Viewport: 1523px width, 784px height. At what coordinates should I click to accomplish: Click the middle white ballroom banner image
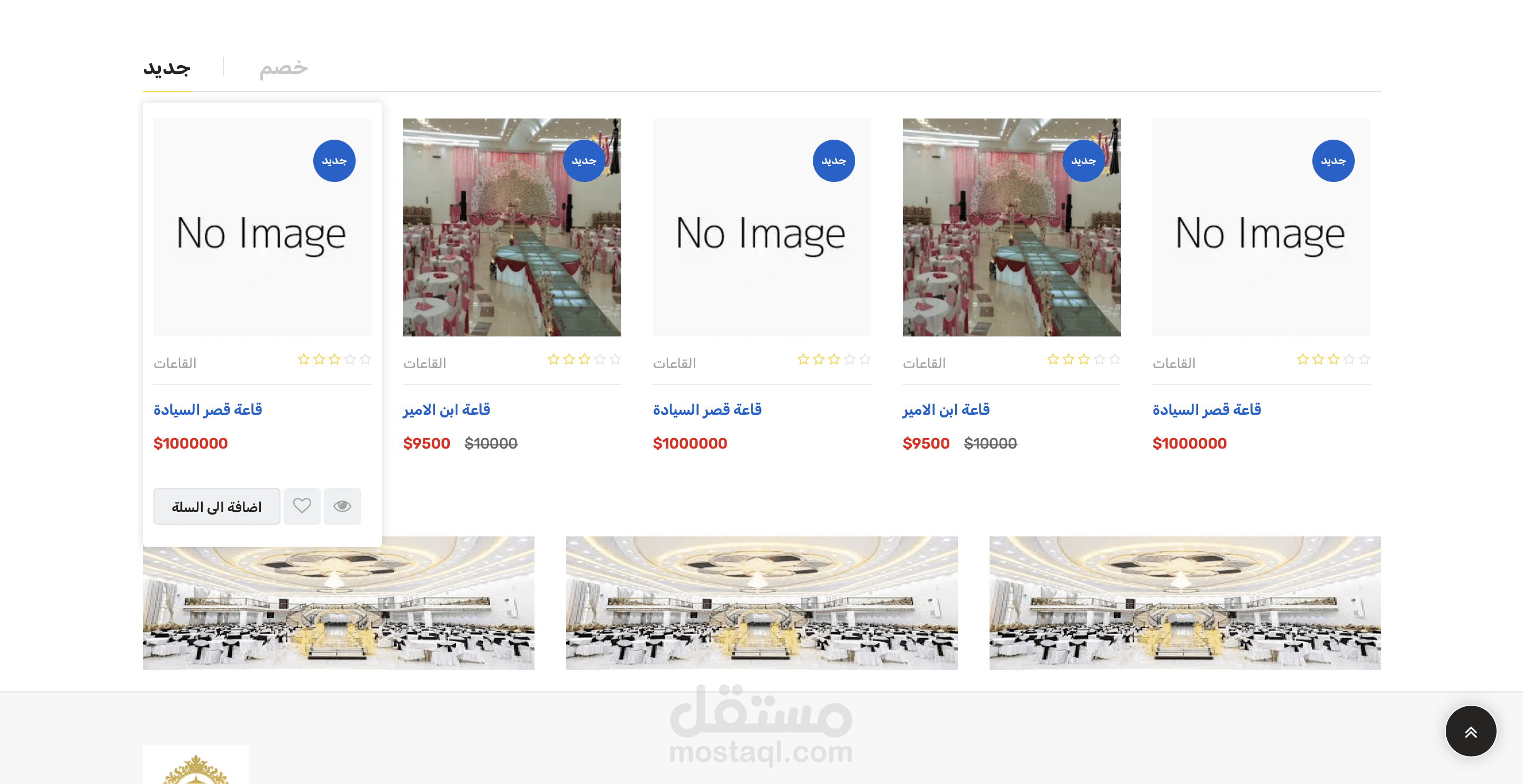[761, 603]
